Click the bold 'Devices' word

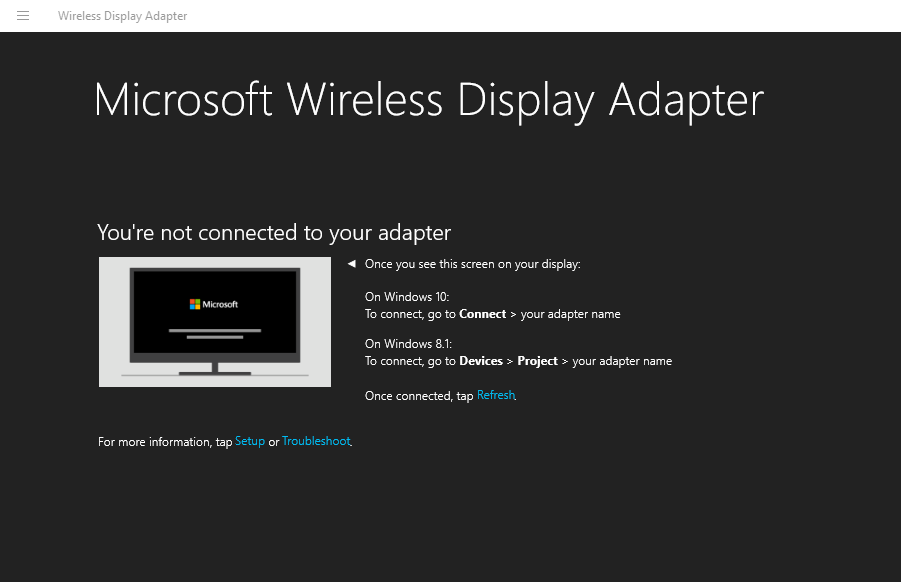coord(481,361)
